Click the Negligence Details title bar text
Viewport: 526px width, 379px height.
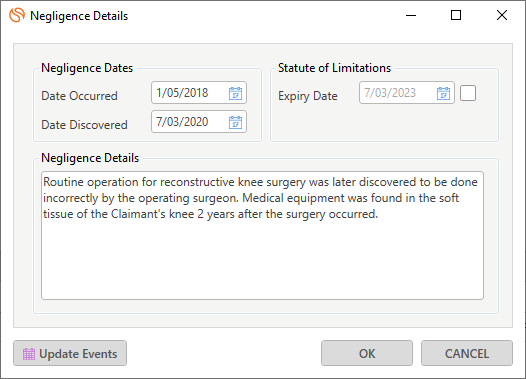[x=79, y=16]
